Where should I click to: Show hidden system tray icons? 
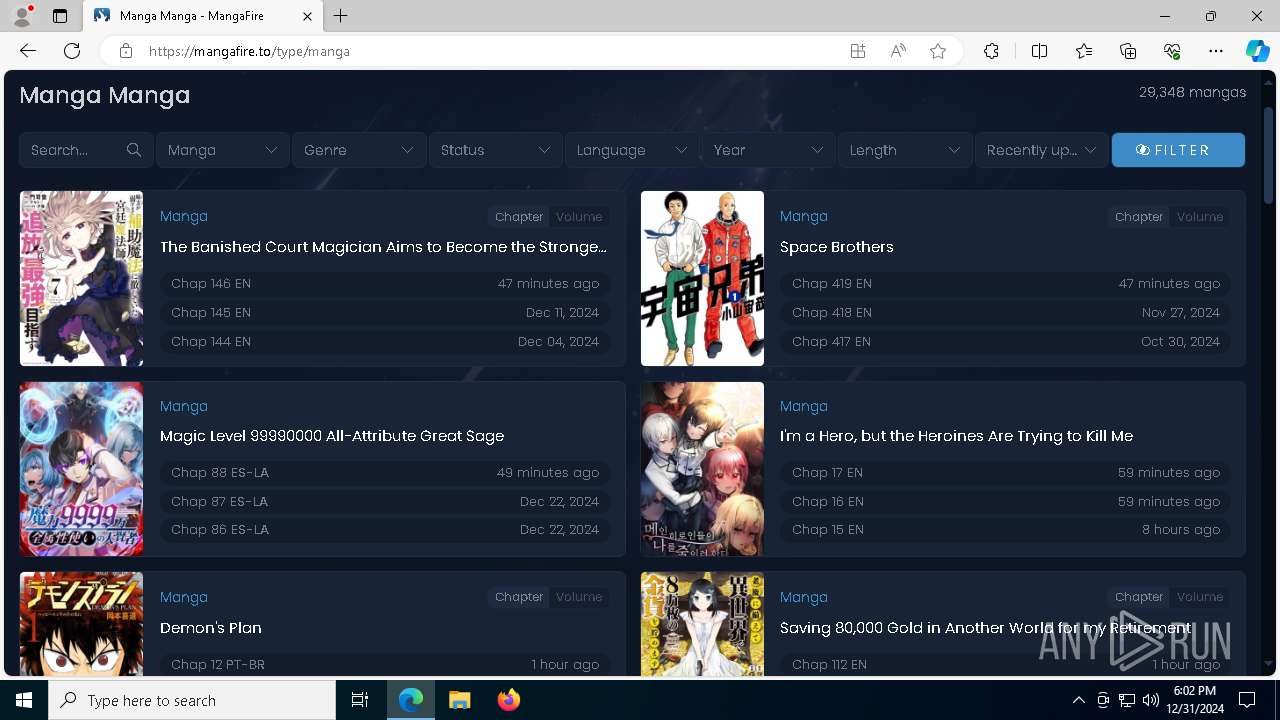point(1078,700)
